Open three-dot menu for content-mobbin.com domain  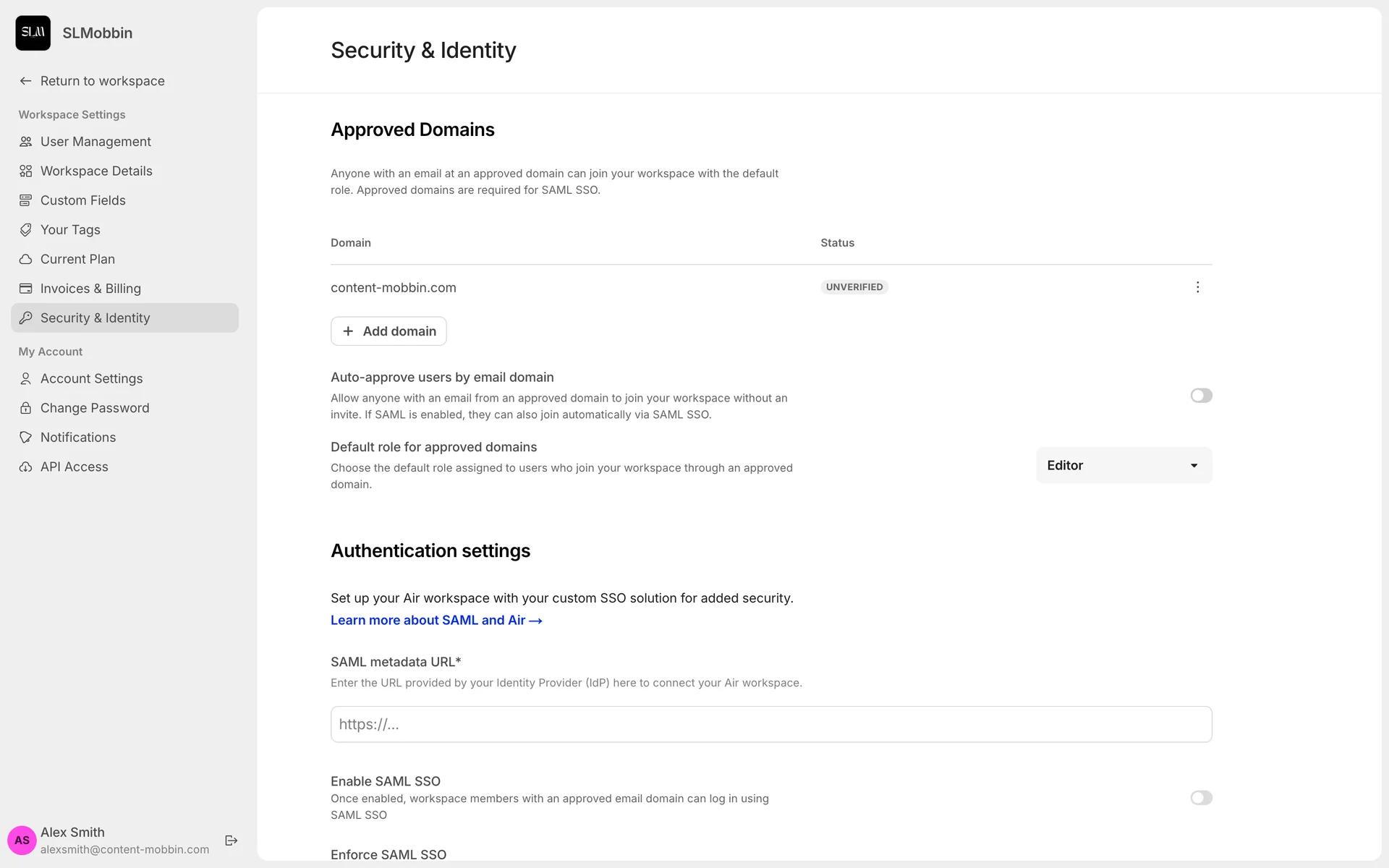coord(1198,287)
